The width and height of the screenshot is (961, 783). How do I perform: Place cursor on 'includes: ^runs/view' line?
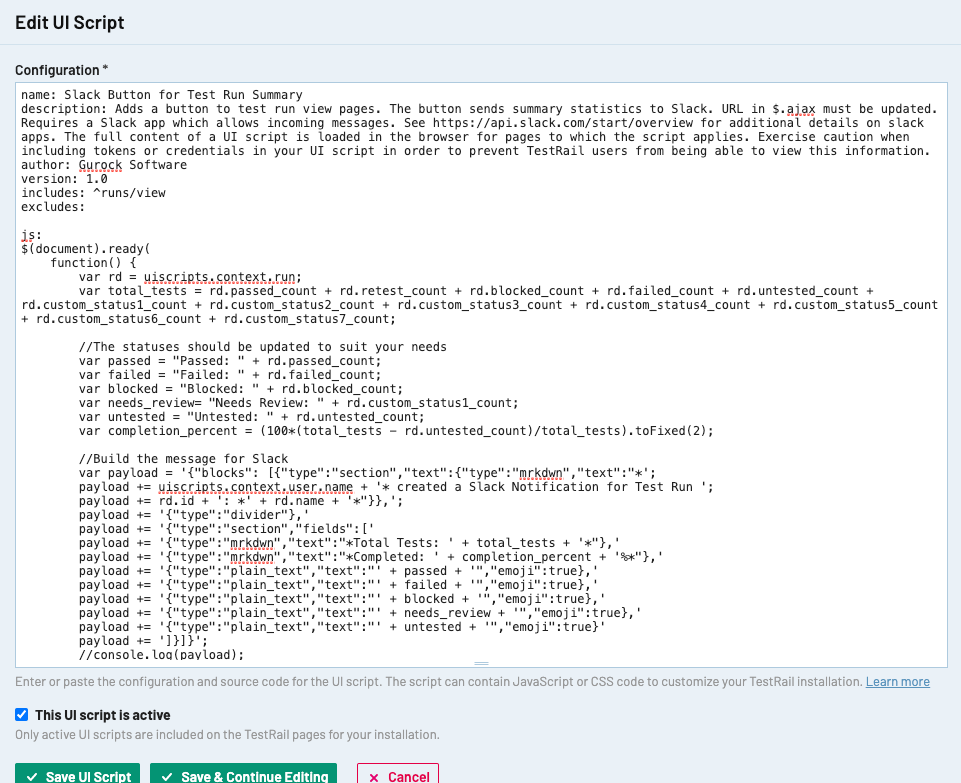pyautogui.click(x=93, y=193)
